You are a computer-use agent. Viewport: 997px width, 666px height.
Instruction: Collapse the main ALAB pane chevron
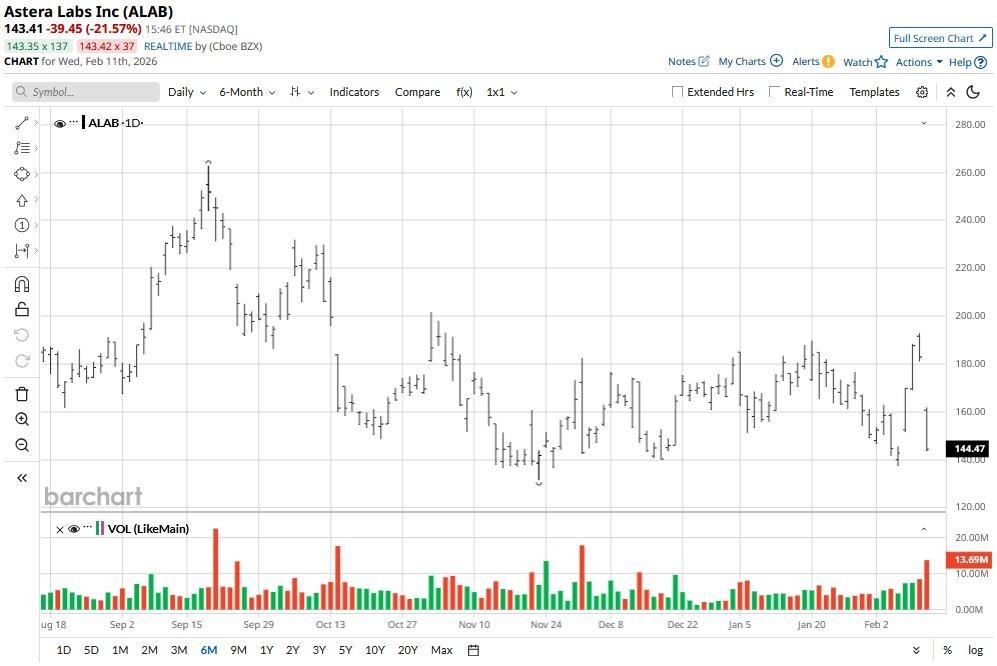point(924,123)
